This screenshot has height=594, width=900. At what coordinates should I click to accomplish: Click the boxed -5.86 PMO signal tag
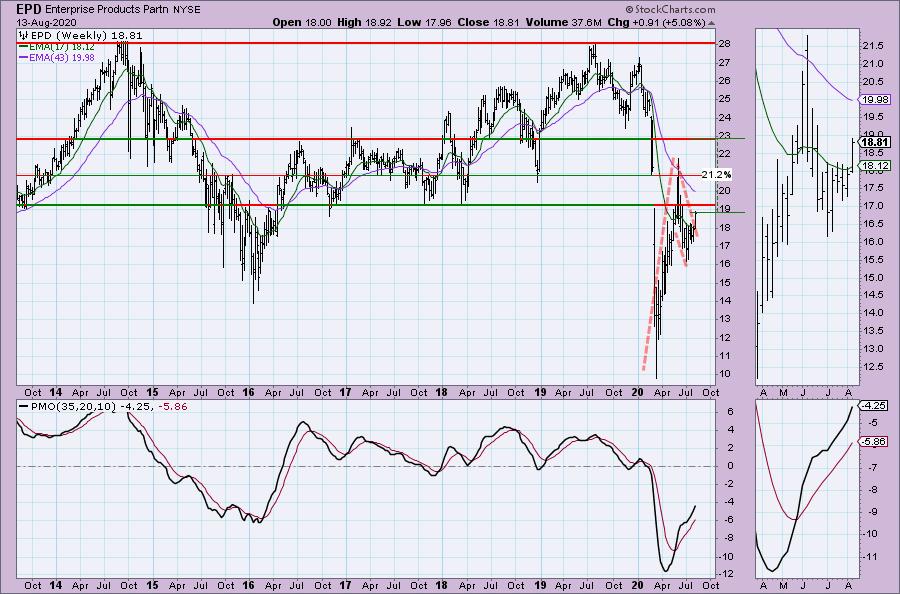click(874, 442)
